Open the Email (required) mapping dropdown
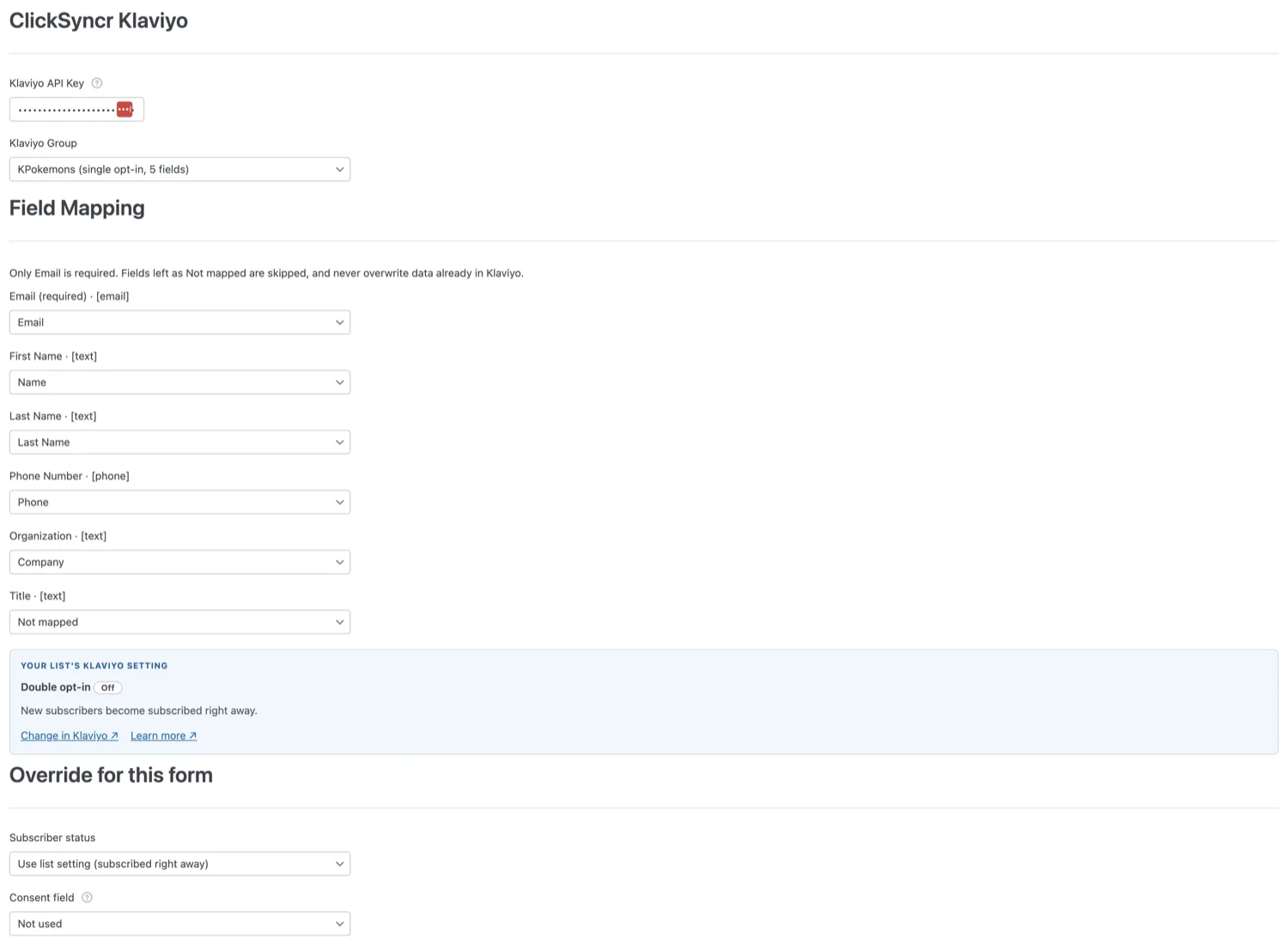 click(x=179, y=322)
